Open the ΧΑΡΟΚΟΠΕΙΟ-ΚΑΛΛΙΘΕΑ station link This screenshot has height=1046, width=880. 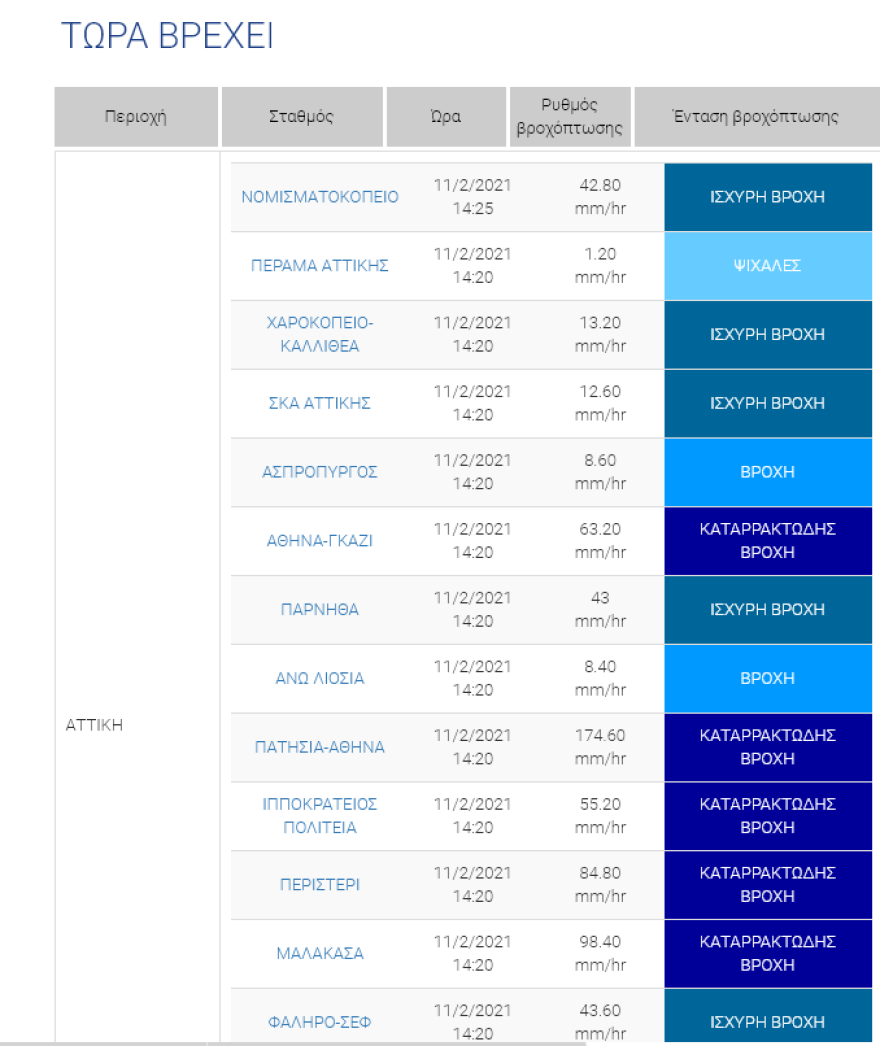(320, 335)
